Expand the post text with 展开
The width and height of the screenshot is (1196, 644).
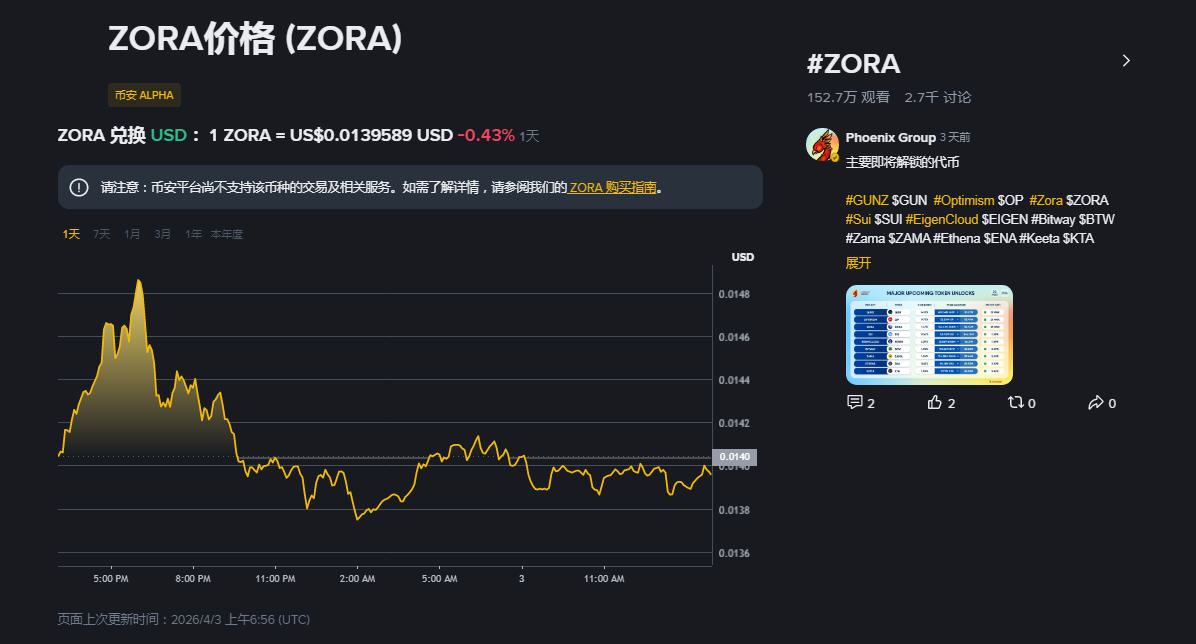858,263
